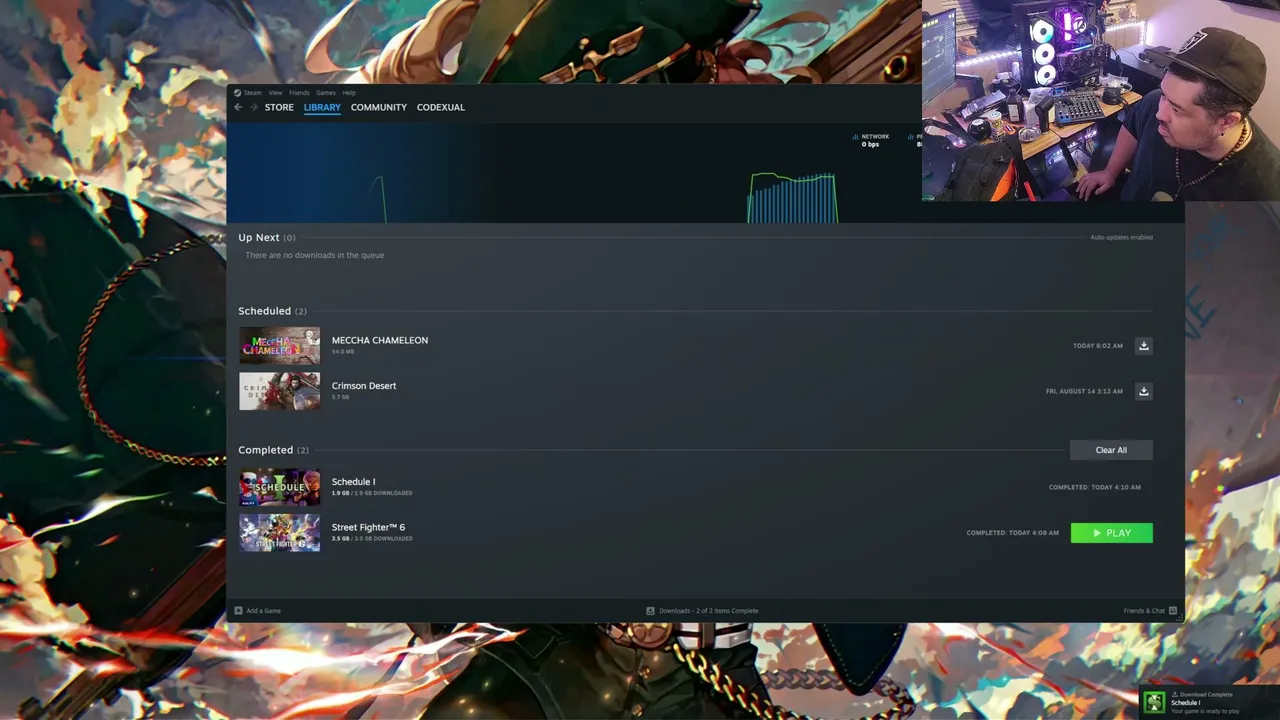Open the Friends & Chat icon
Viewport: 1280px width, 720px height.
pyautogui.click(x=1173, y=611)
